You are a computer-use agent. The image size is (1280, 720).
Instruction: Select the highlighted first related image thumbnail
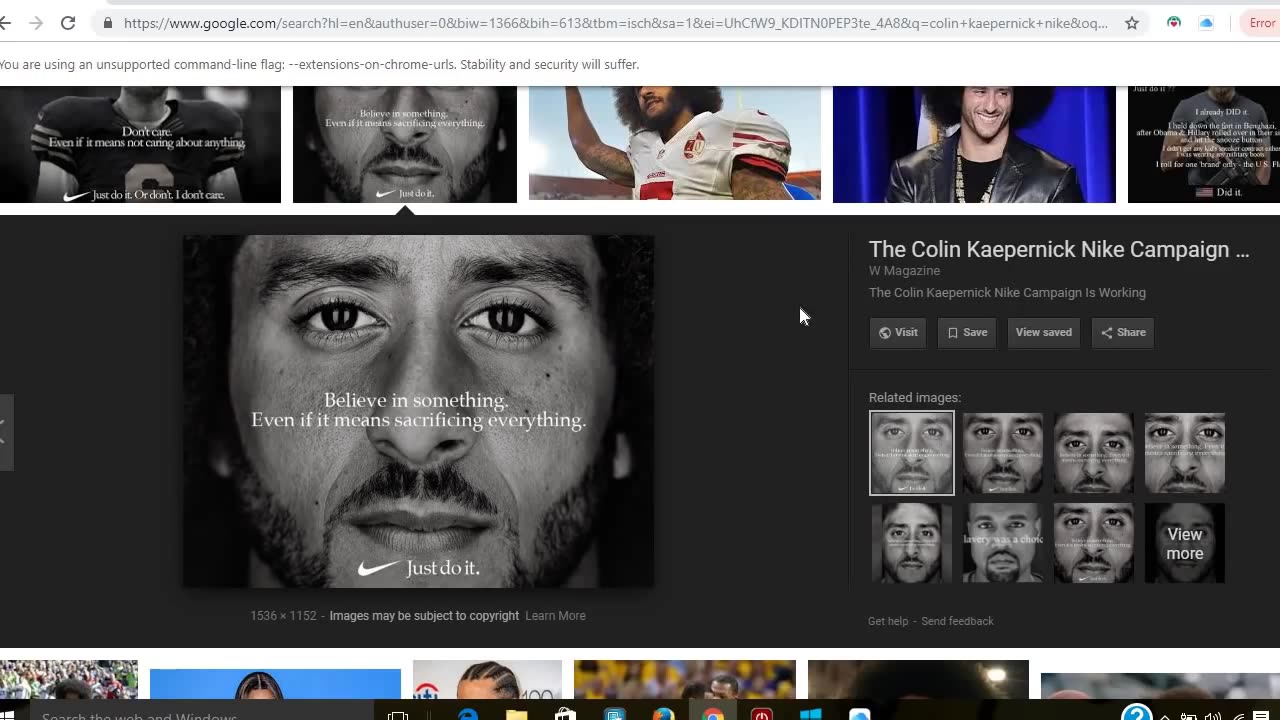tap(912, 453)
